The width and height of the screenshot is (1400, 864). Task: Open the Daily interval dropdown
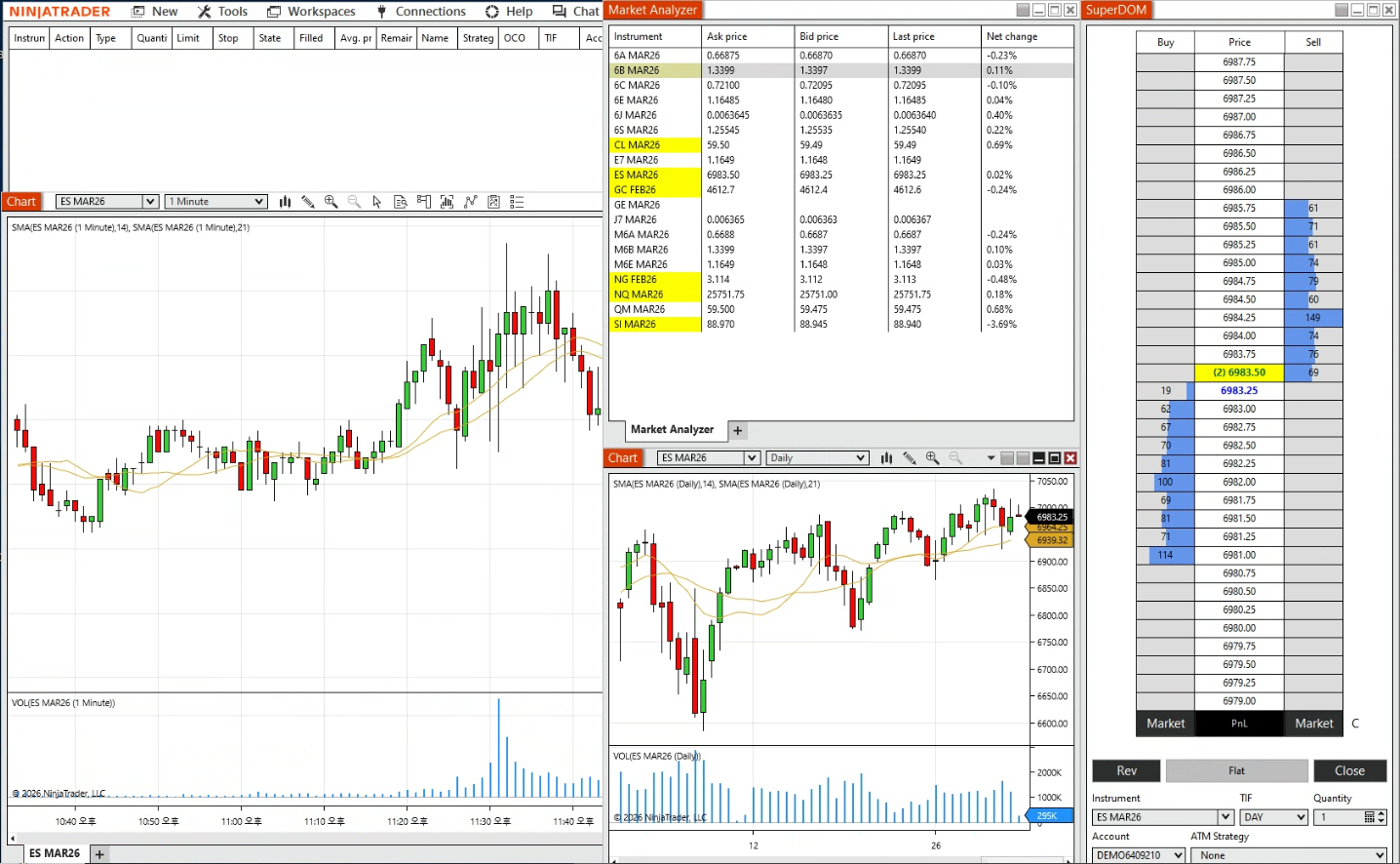coord(817,458)
